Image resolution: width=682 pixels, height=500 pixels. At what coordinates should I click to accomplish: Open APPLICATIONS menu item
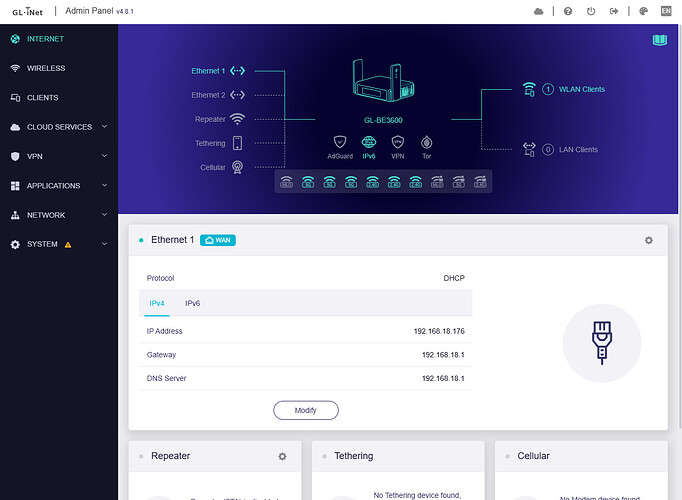[59, 186]
